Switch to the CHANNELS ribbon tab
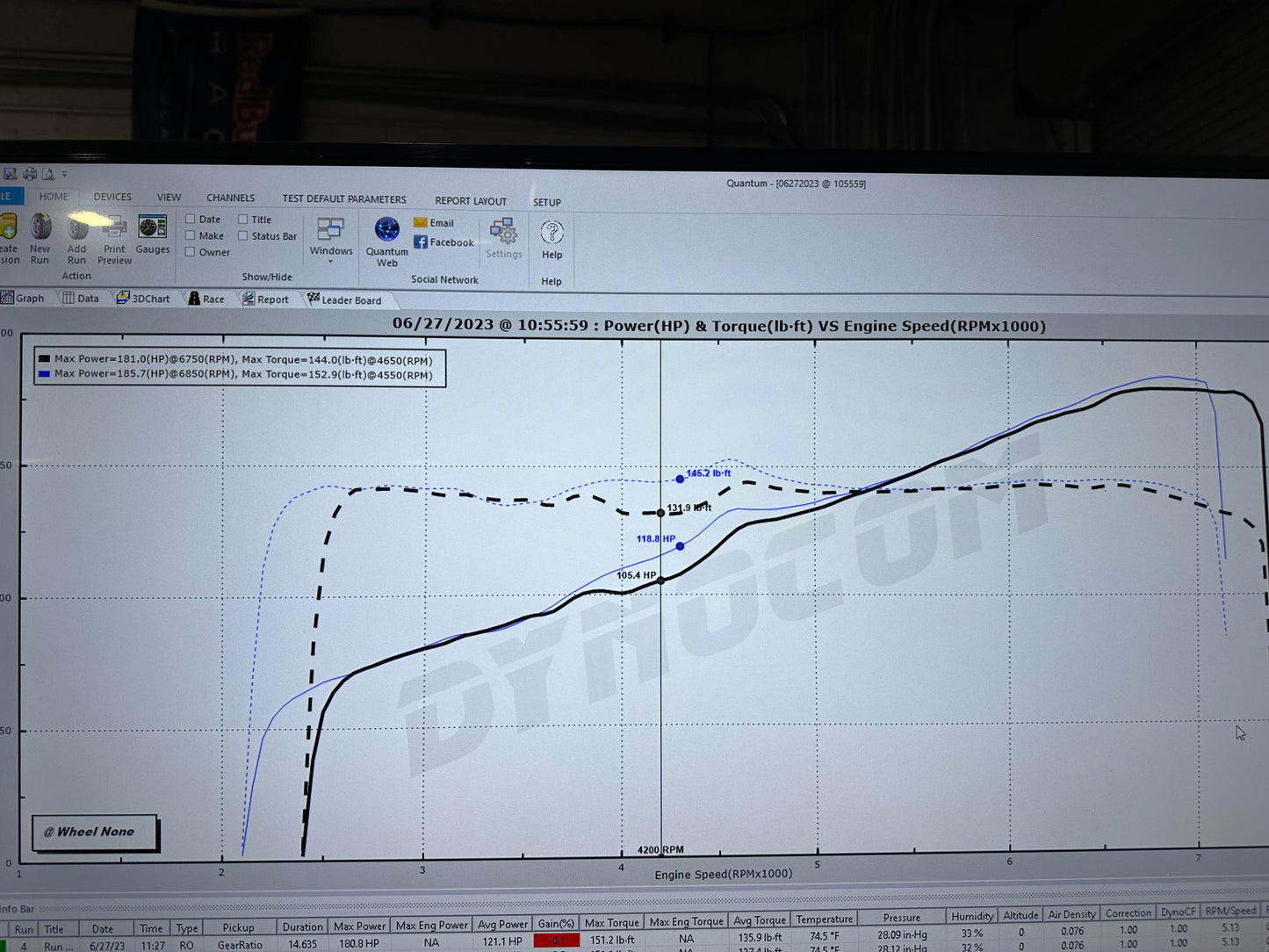The height and width of the screenshot is (952, 1269). pos(230,198)
